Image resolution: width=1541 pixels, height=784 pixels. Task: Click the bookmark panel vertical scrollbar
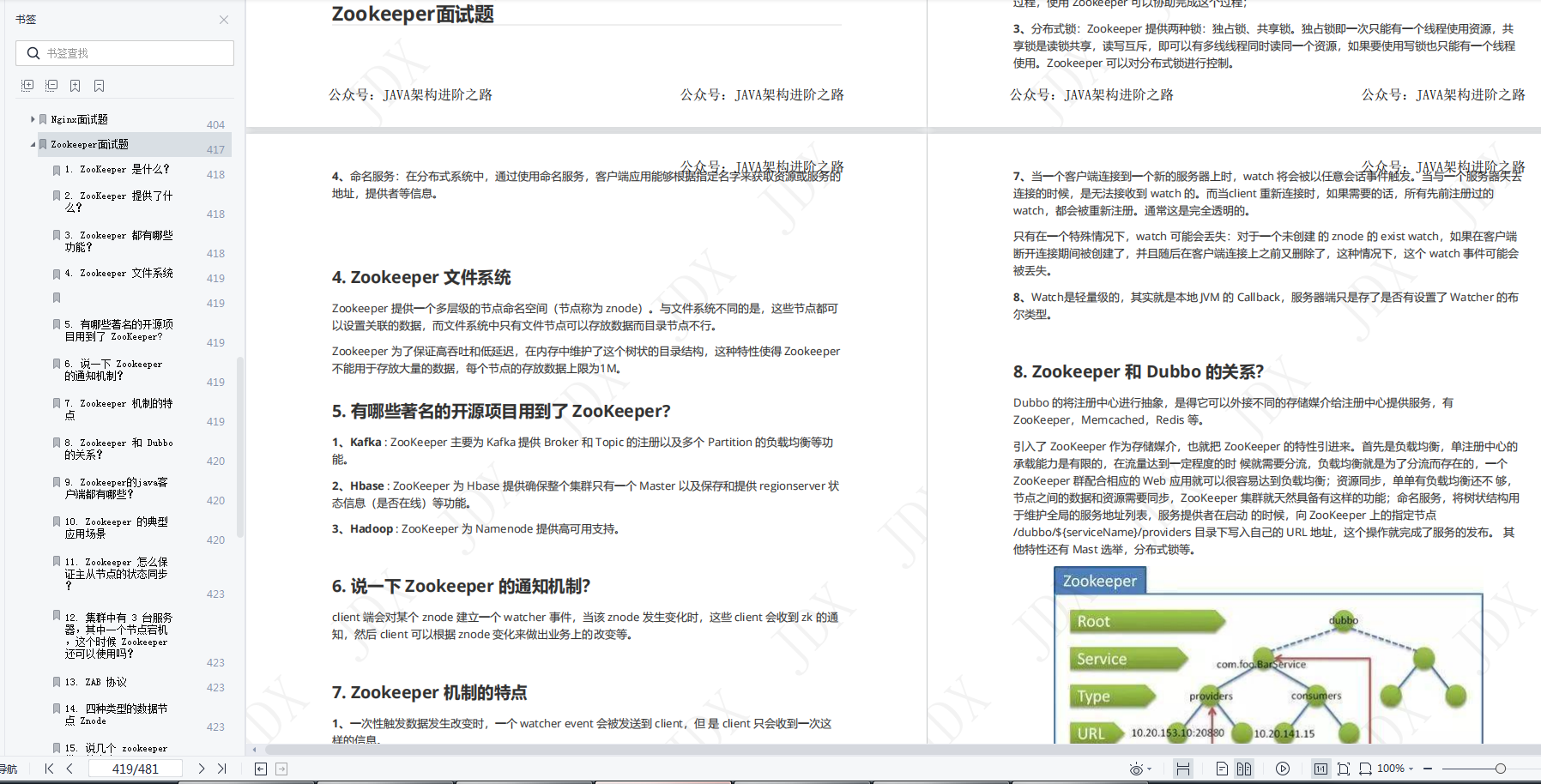point(240,446)
